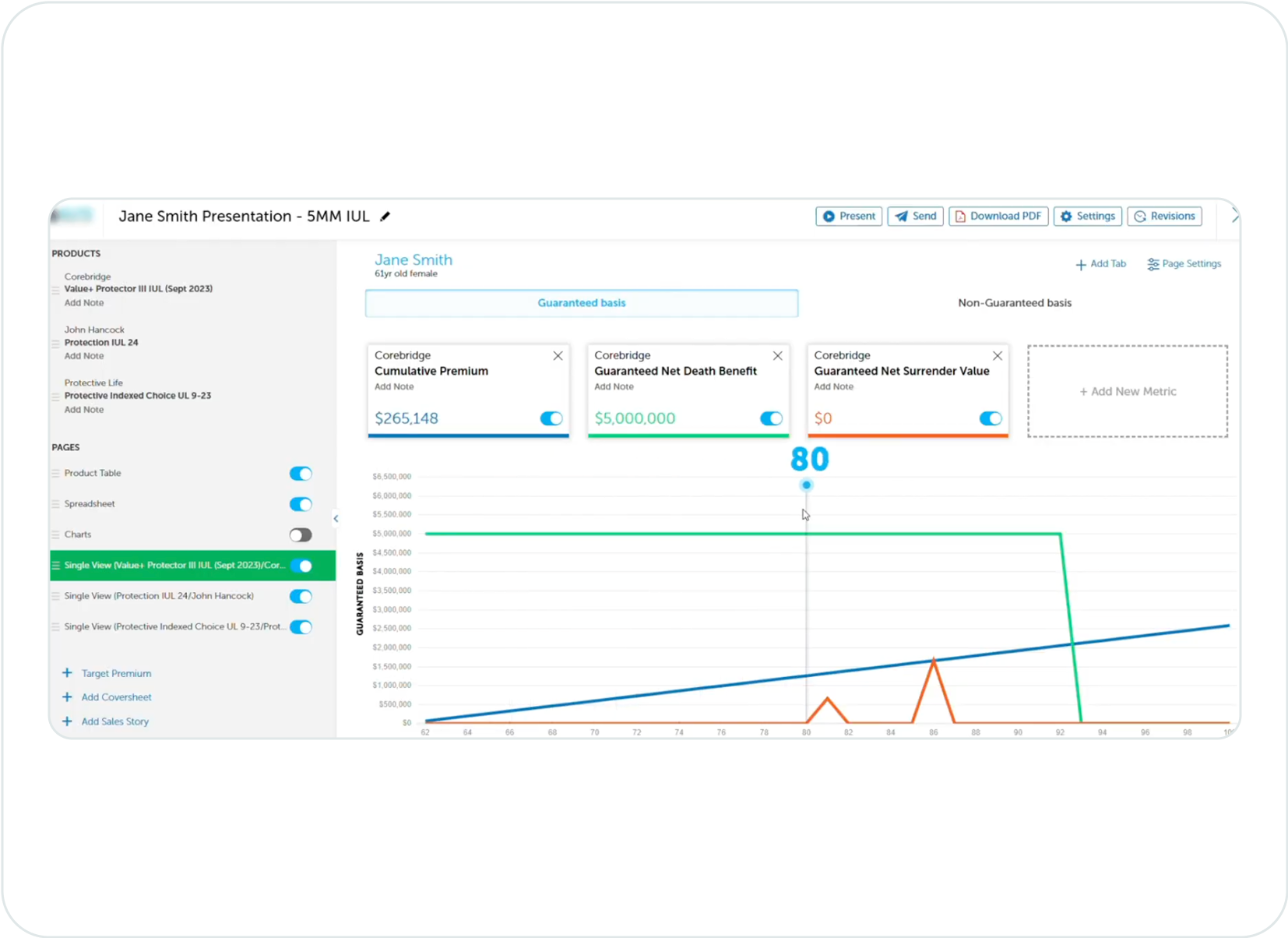The height and width of the screenshot is (938, 1288).
Task: Add Note under Value+ Protector III IUL product
Action: (x=84, y=303)
